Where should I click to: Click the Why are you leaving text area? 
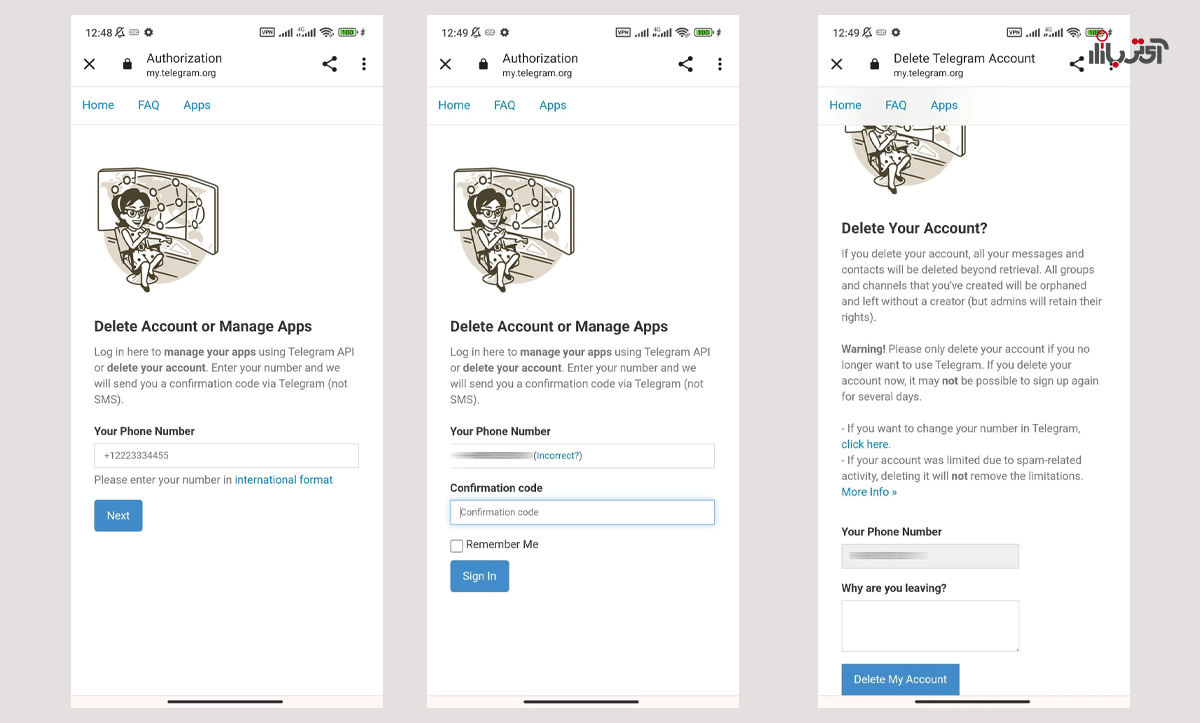(930, 626)
